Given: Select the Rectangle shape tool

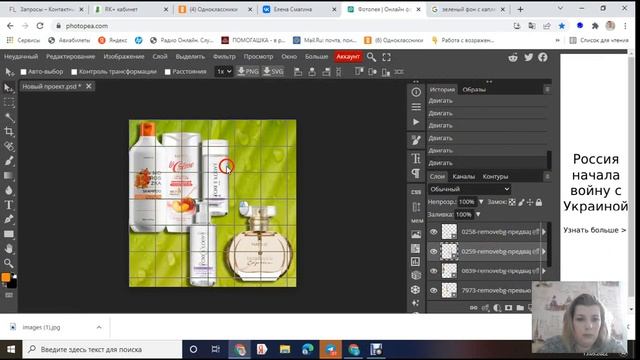Looking at the screenshot, I should [9, 234].
